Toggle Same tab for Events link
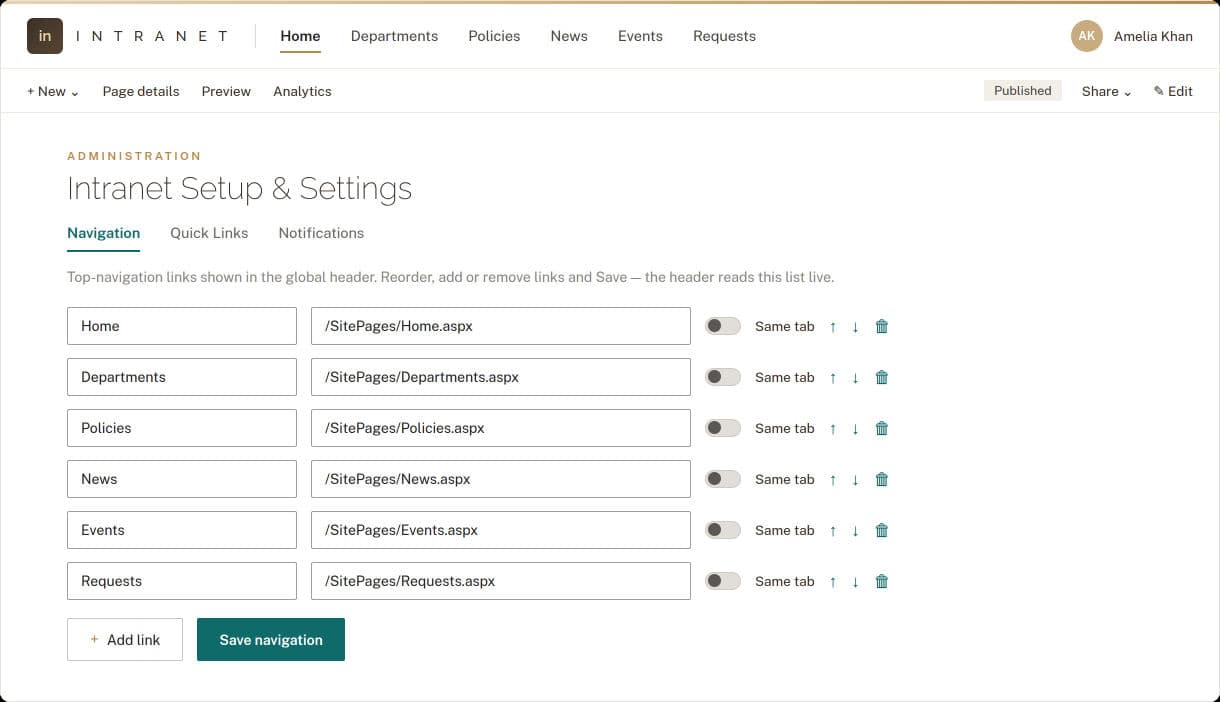Image resolution: width=1220 pixels, height=702 pixels. coord(723,530)
